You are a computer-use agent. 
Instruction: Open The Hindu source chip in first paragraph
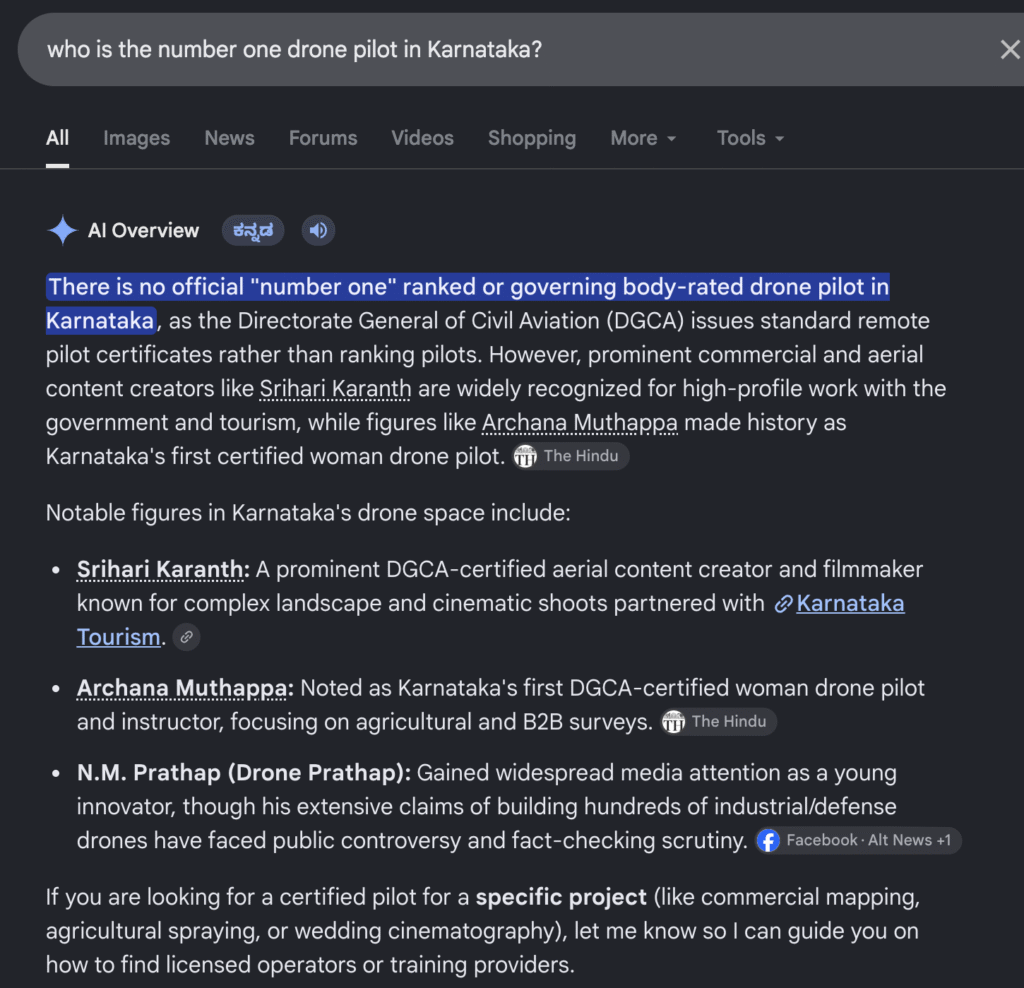[570, 456]
